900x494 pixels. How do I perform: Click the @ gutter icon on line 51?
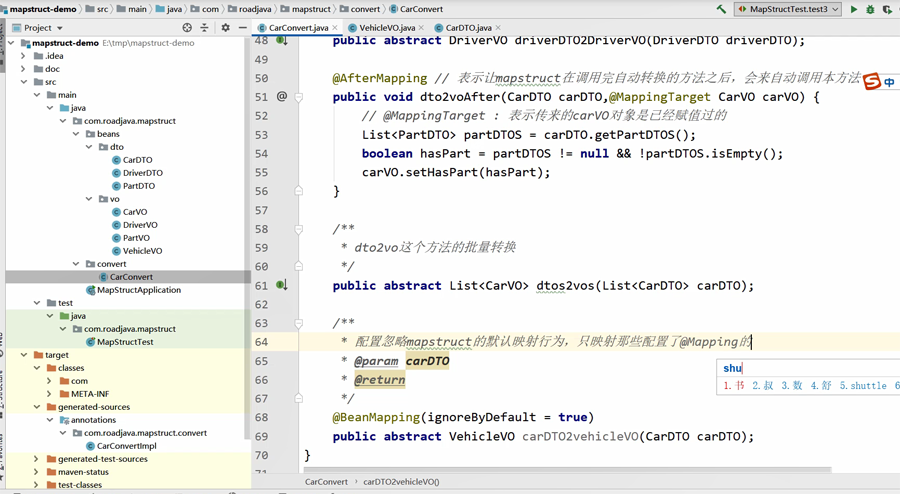click(282, 96)
